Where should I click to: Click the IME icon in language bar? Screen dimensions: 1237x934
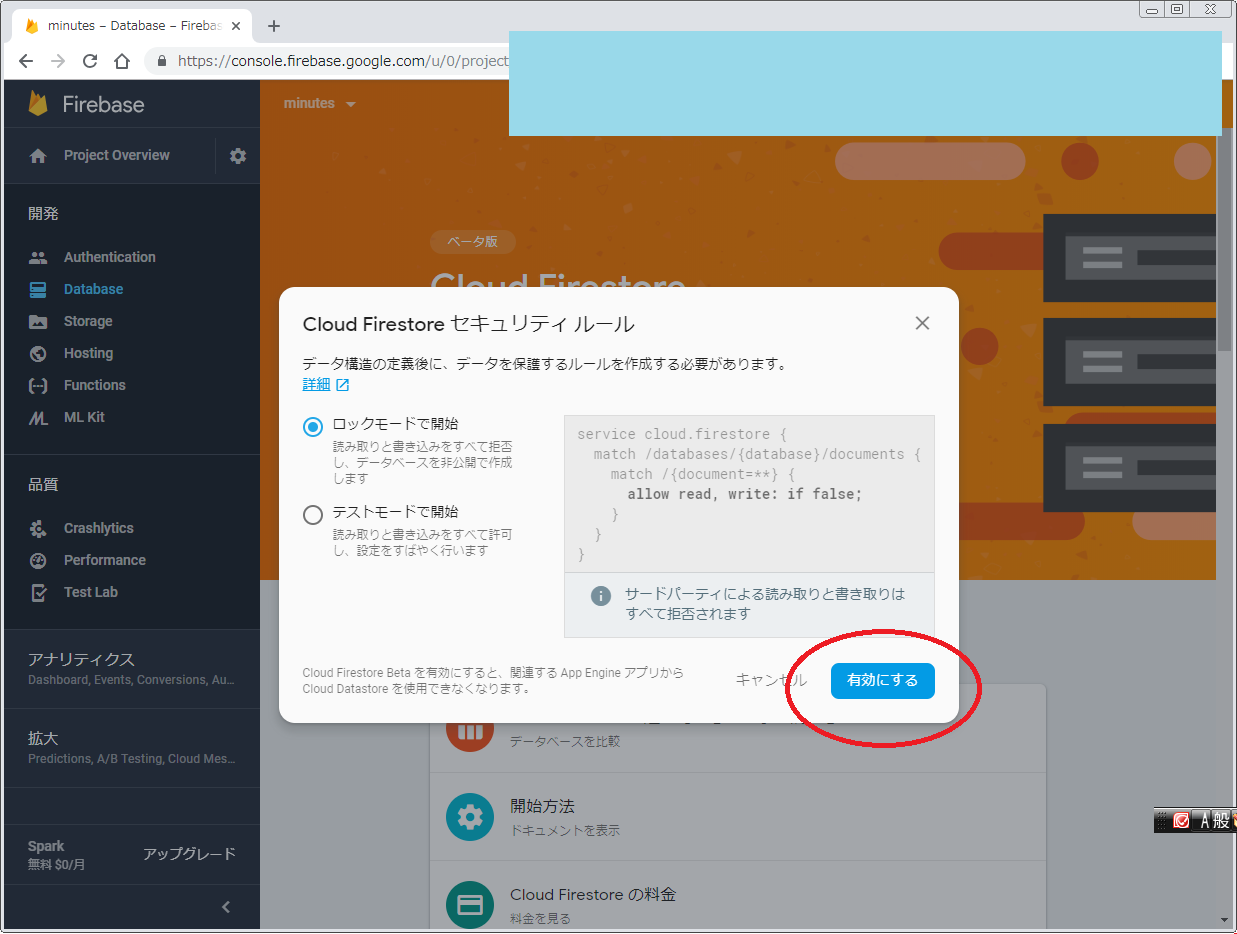(1181, 820)
